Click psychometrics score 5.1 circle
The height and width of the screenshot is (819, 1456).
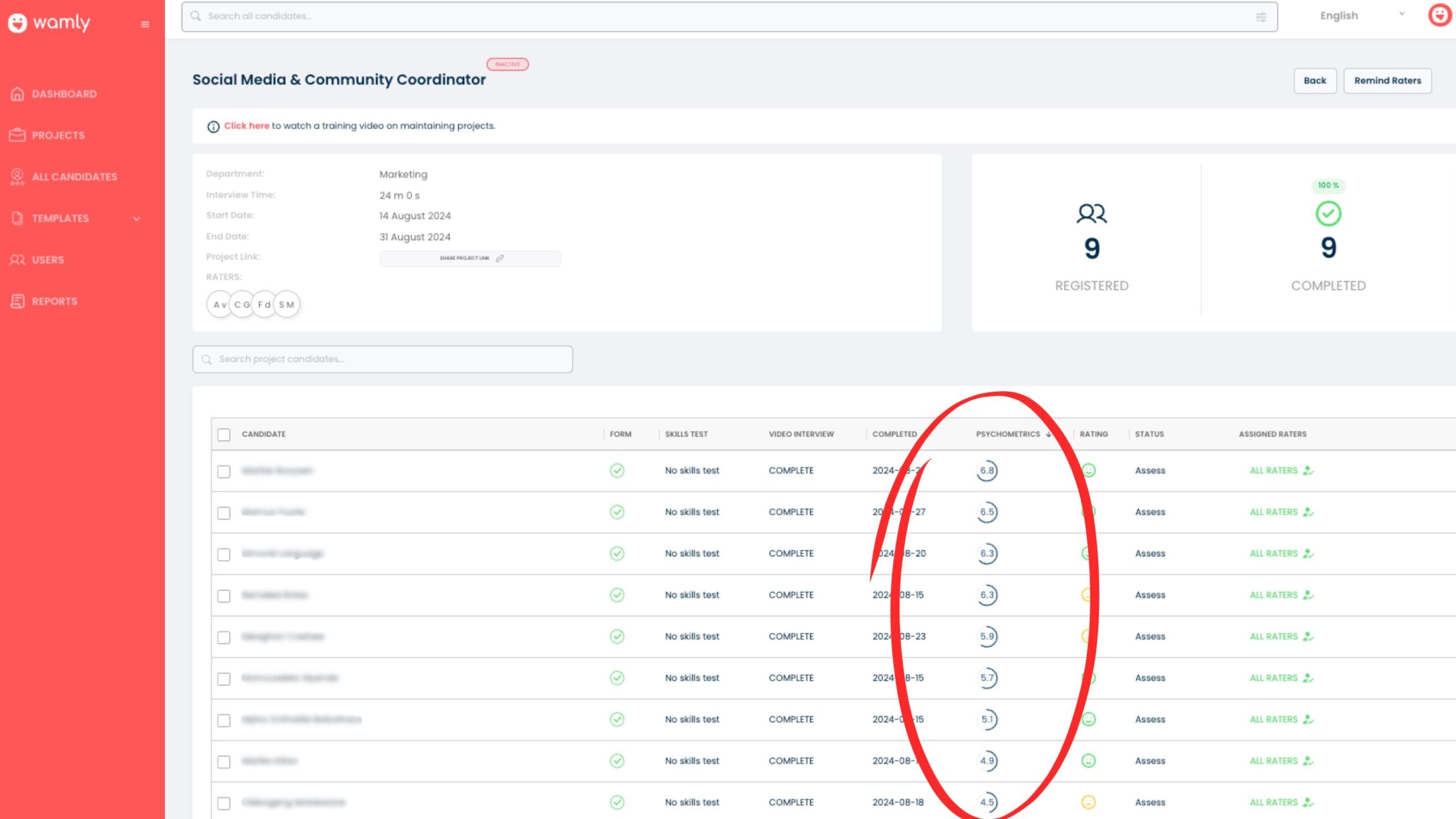pyautogui.click(x=987, y=719)
